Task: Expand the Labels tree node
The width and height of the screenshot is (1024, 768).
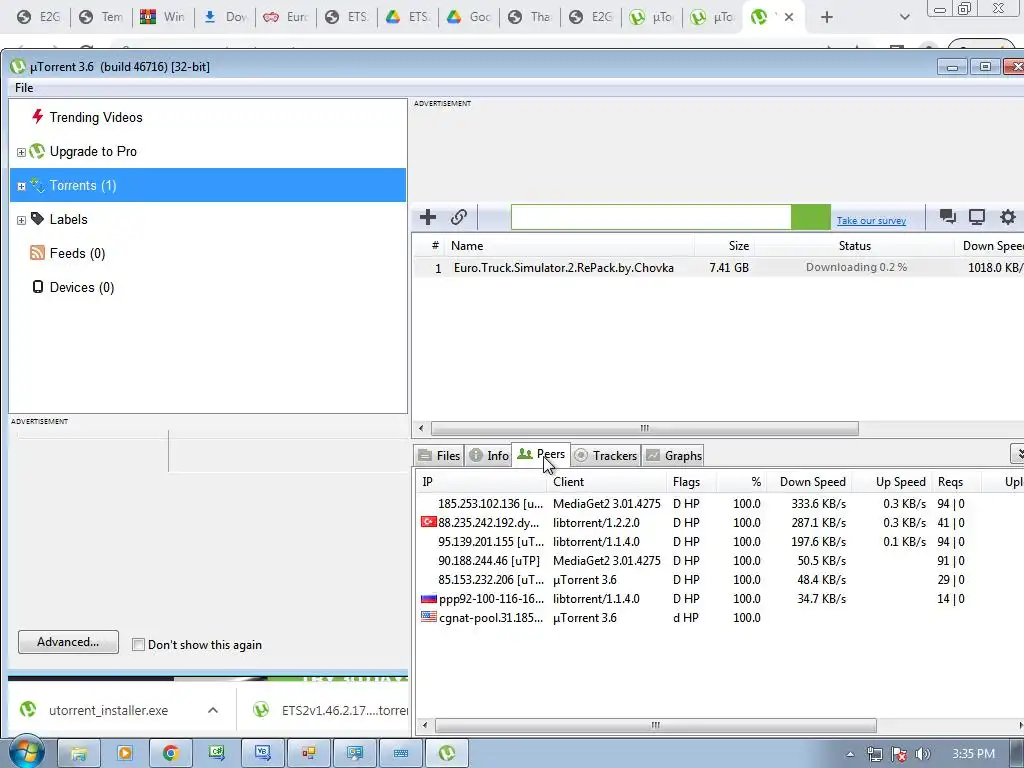Action: [x=21, y=220]
